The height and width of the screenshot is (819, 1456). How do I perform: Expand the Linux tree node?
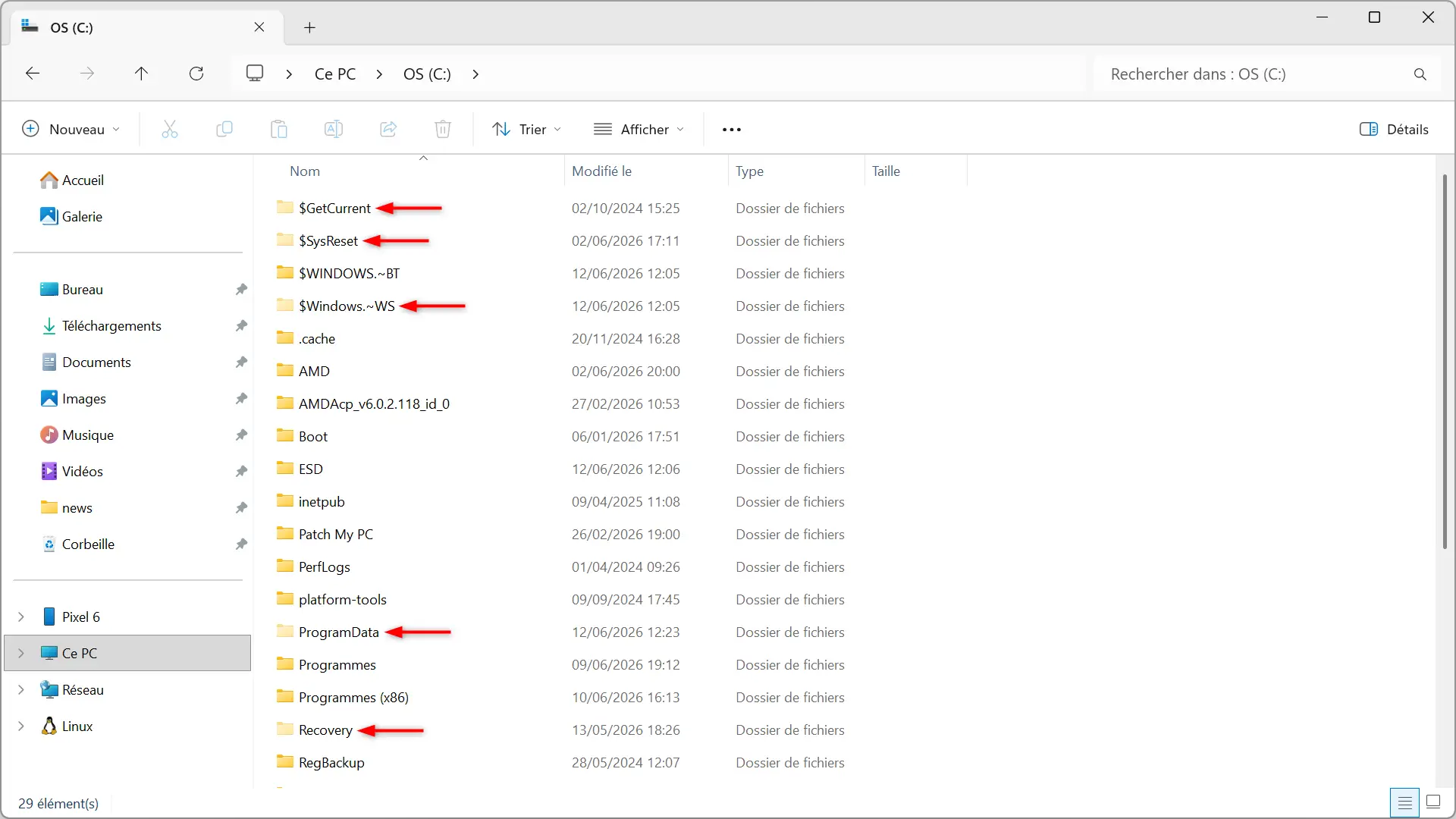[x=21, y=726]
